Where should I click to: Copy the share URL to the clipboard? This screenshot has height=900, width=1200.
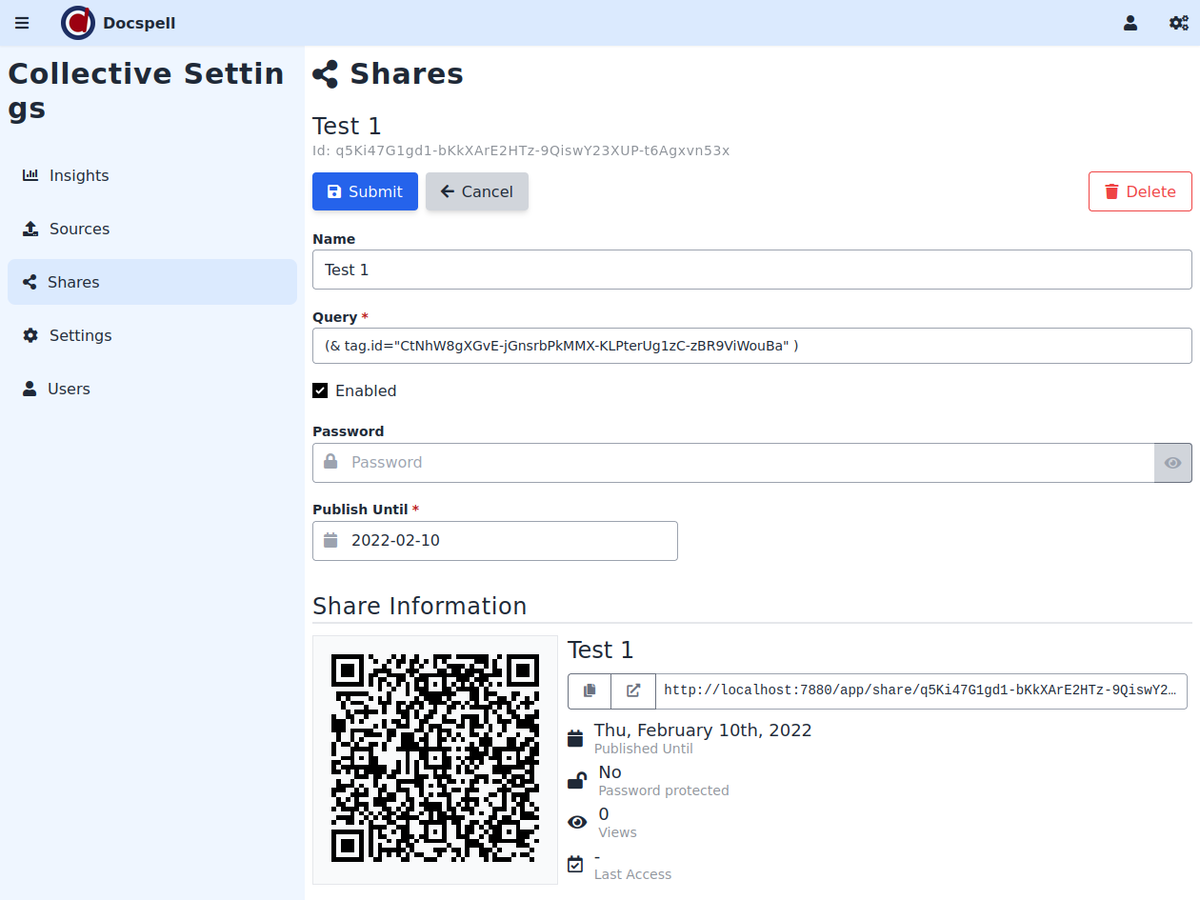pyautogui.click(x=590, y=691)
